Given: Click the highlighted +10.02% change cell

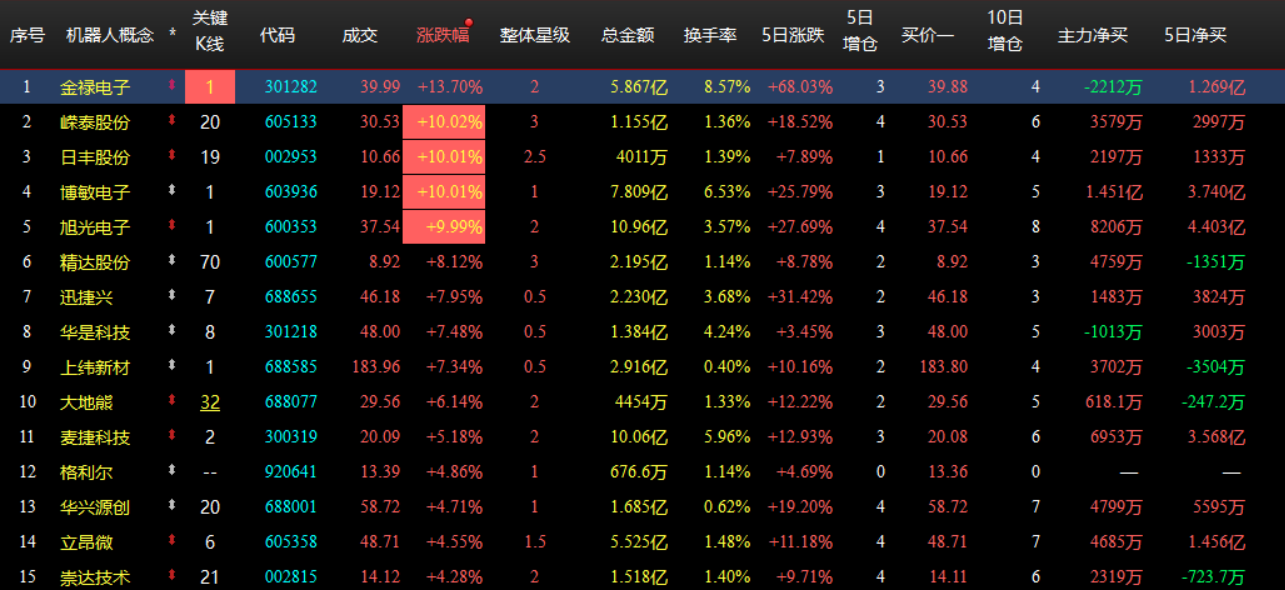Looking at the screenshot, I should [444, 122].
